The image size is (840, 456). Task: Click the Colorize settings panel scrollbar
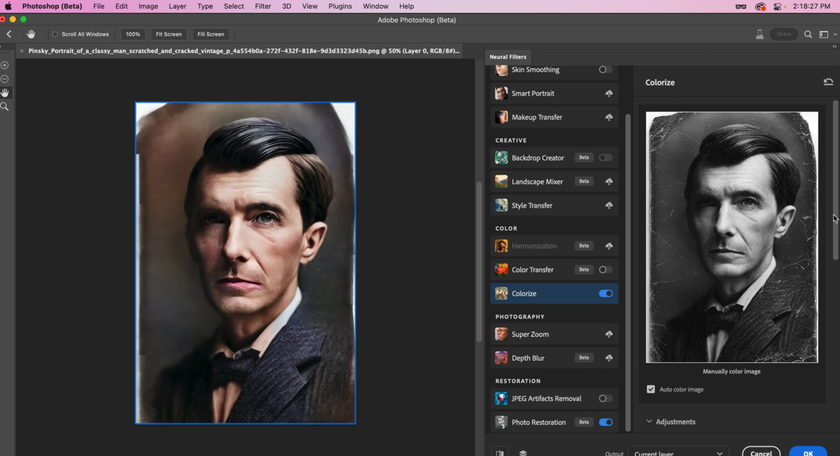[x=835, y=180]
